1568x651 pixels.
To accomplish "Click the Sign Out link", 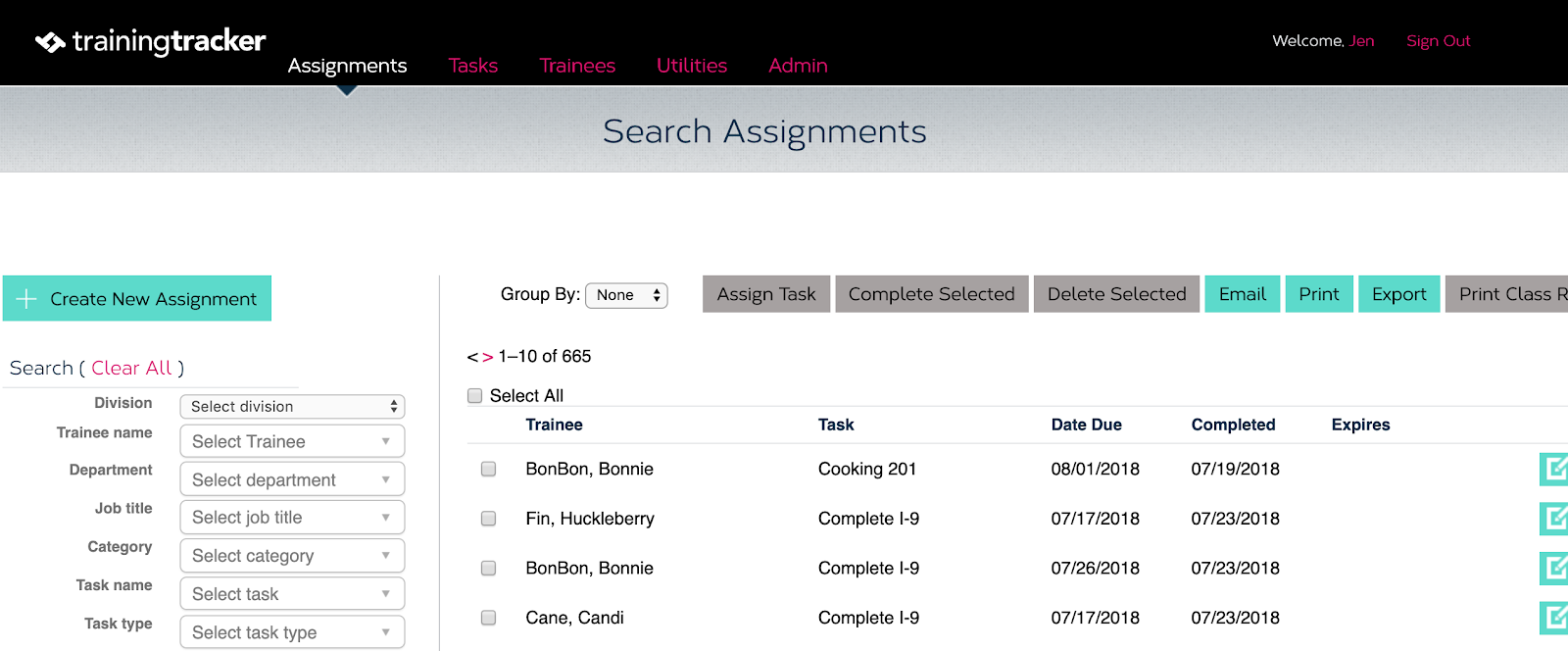I will click(x=1439, y=41).
